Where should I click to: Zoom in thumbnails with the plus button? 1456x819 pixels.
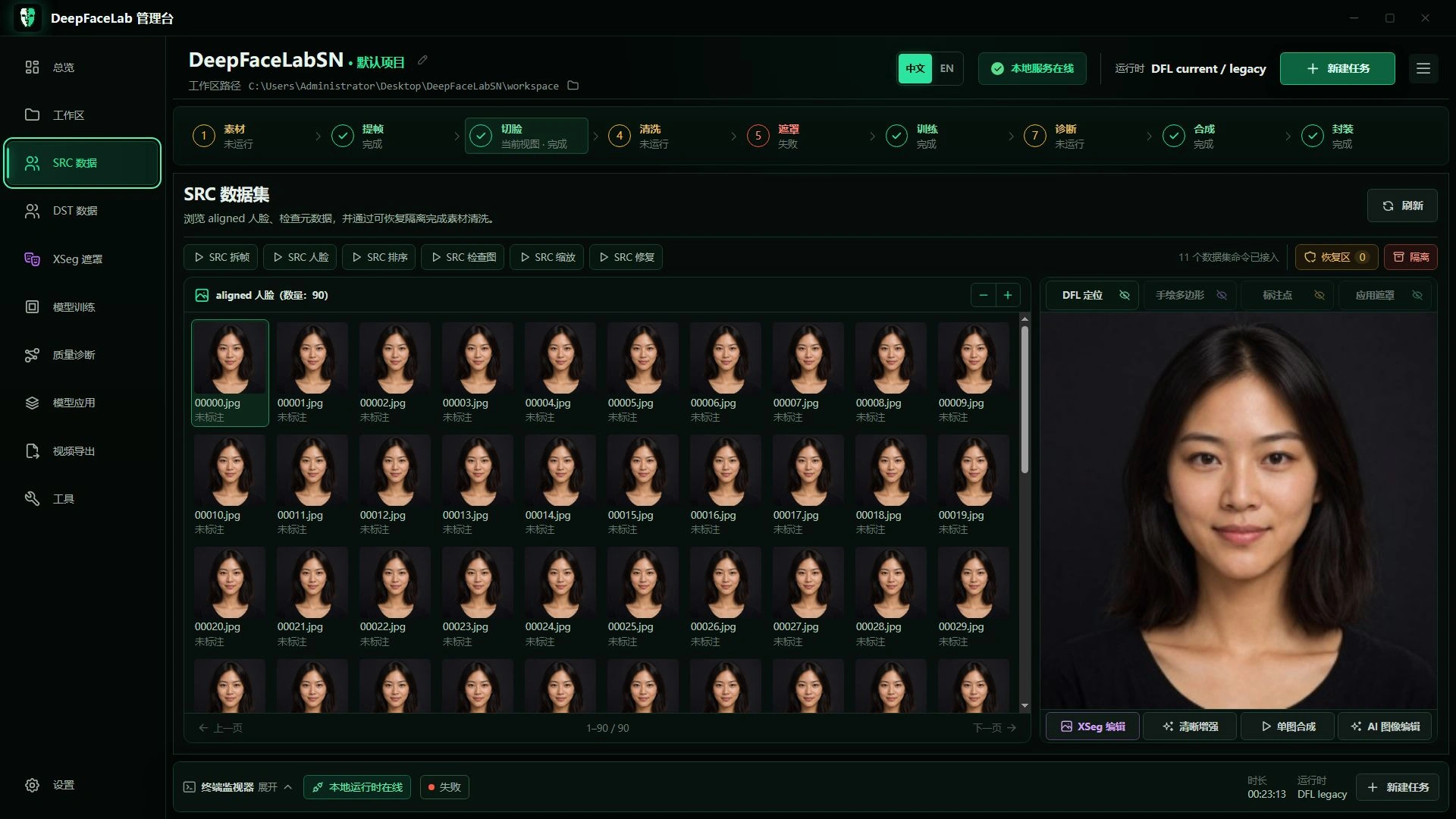point(1008,295)
